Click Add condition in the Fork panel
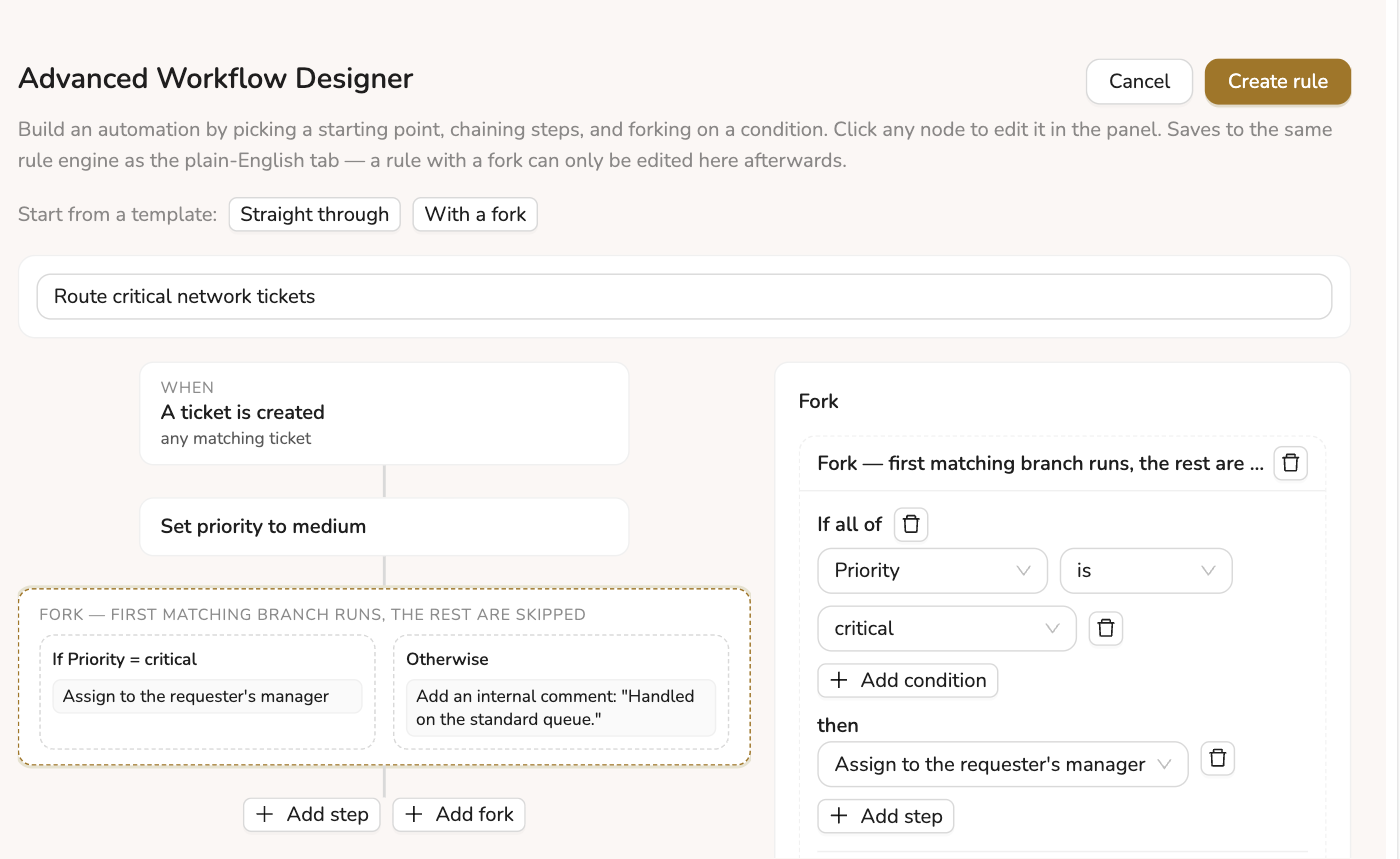The image size is (1400, 859). click(908, 680)
